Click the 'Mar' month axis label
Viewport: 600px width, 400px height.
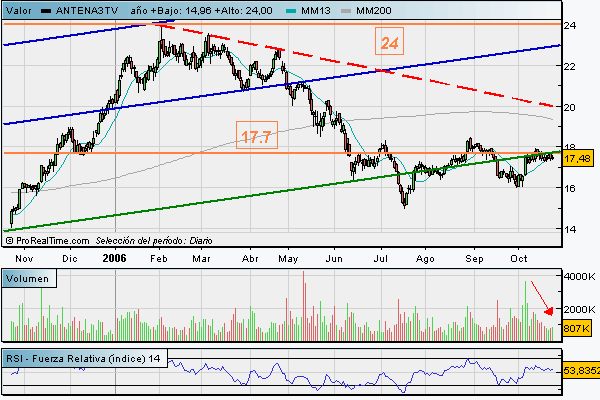pyautogui.click(x=201, y=259)
